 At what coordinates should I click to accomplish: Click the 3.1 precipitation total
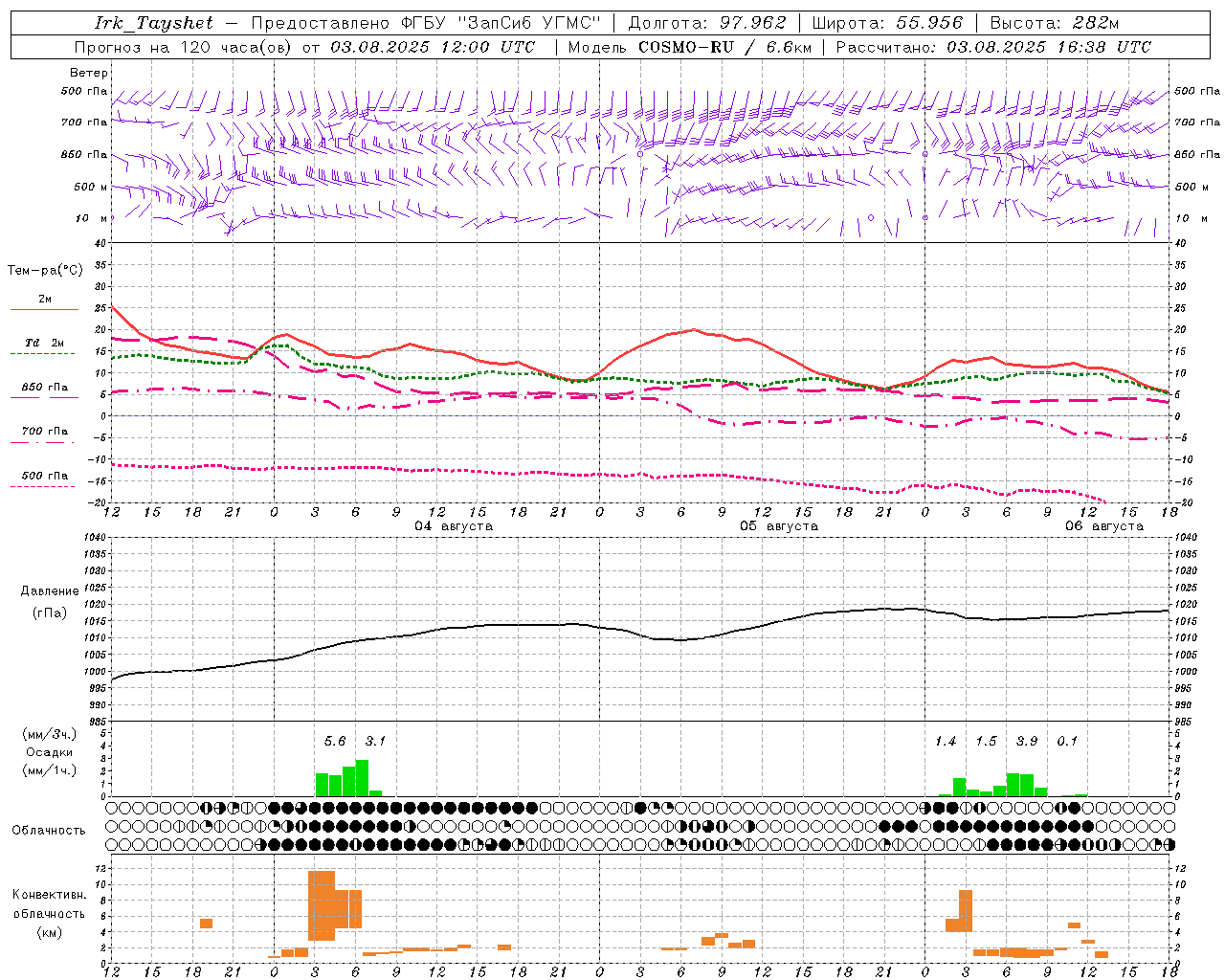pyautogui.click(x=375, y=742)
